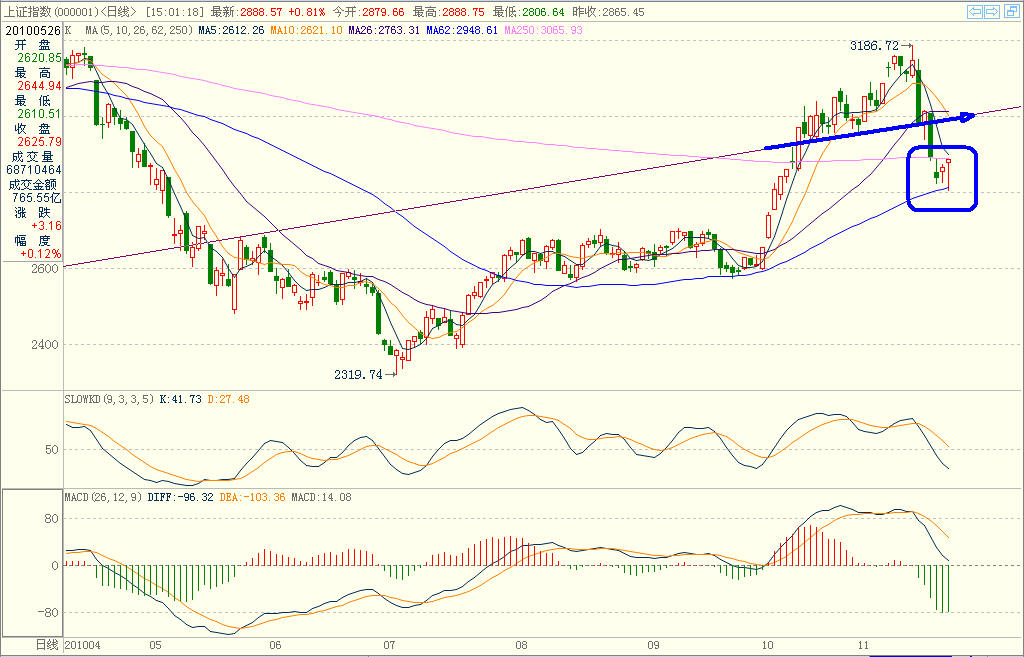The height and width of the screenshot is (657, 1024).
Task: Click the 上证指数(000001) chart title
Action: (52, 12)
